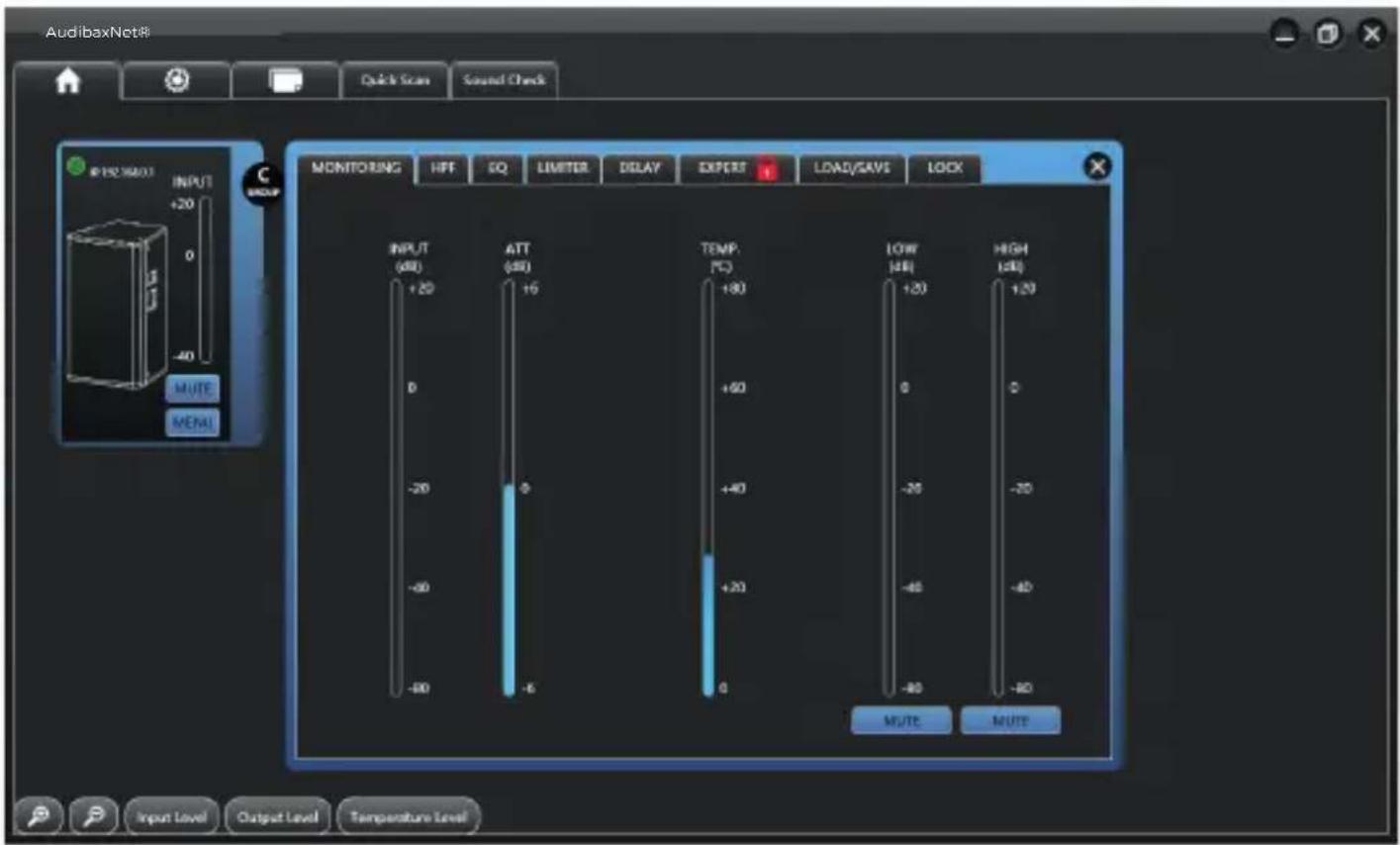The image size is (1400, 845).
Task: Click the ATT attenuation level bar
Action: point(509,489)
